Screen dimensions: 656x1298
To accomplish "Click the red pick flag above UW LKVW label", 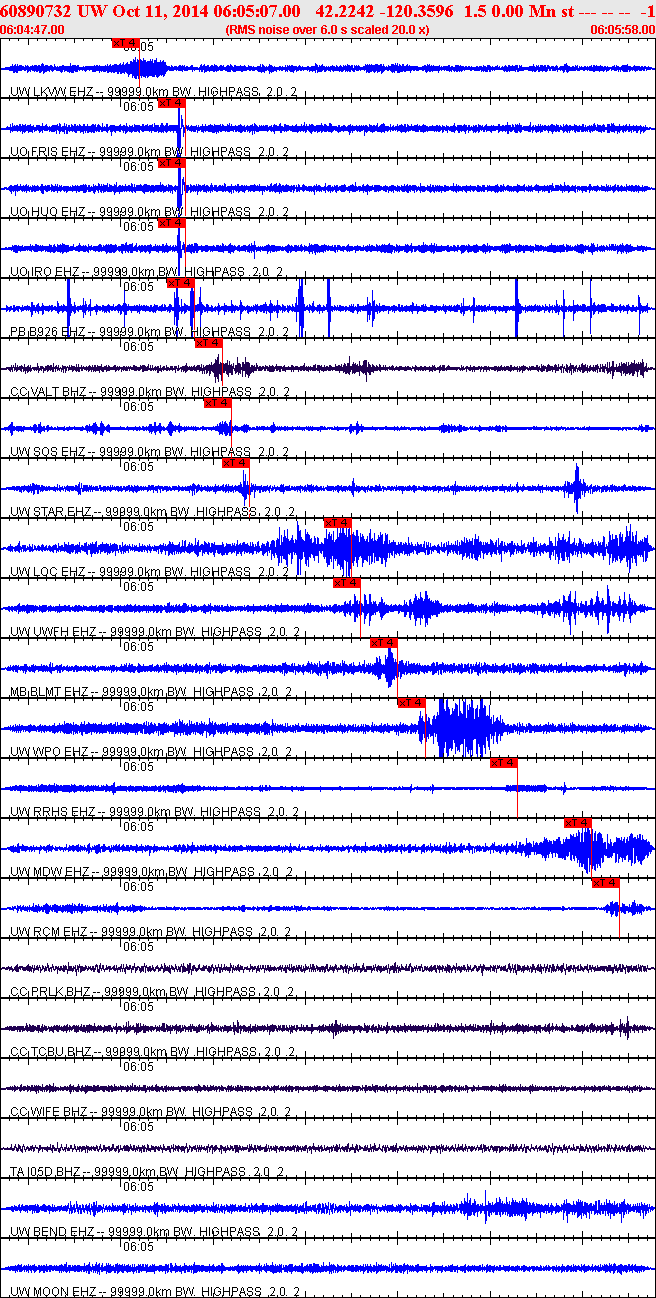I will click(126, 43).
